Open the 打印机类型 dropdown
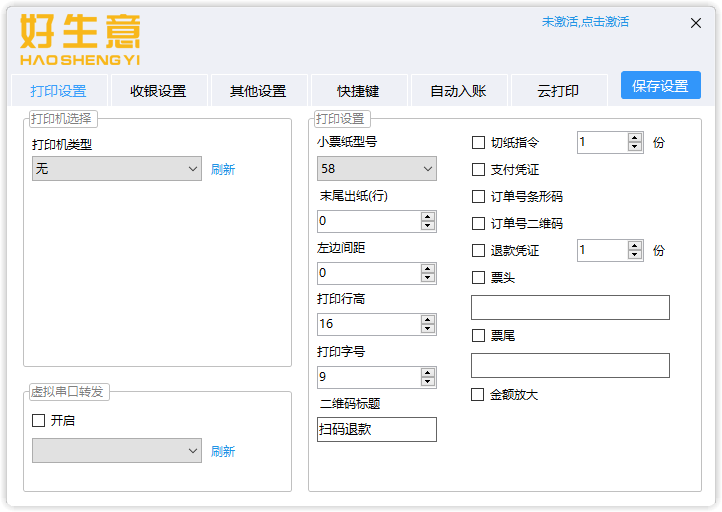This screenshot has height=512, width=722. tap(117, 169)
